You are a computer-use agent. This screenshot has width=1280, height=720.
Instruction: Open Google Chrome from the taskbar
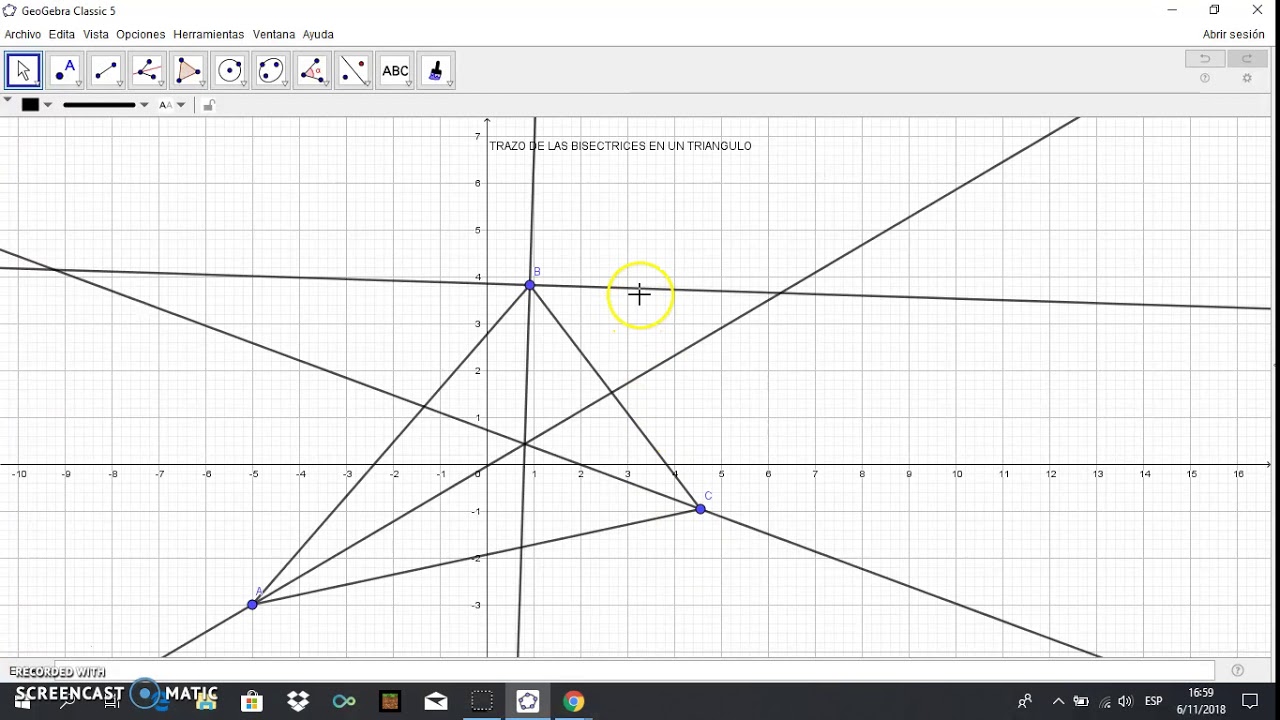click(x=573, y=701)
